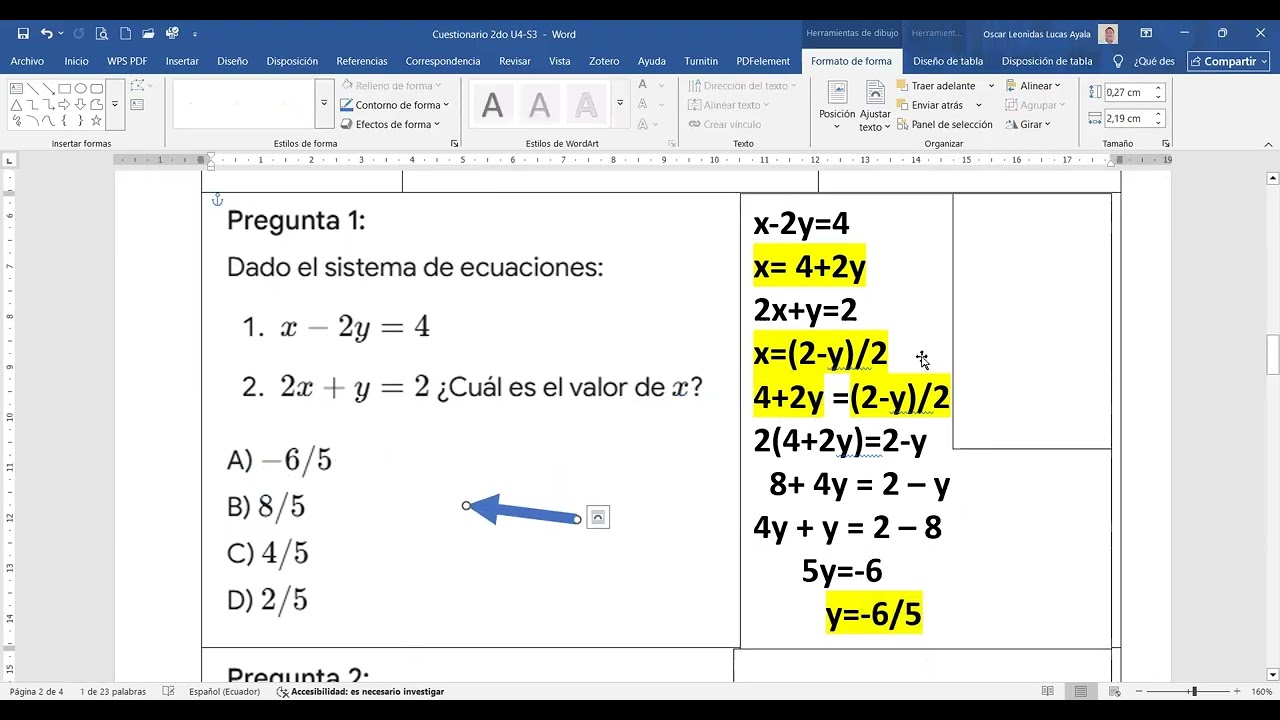Image resolution: width=1280 pixels, height=720 pixels.
Task: Open a file with the folder icon
Action: [x=148, y=33]
